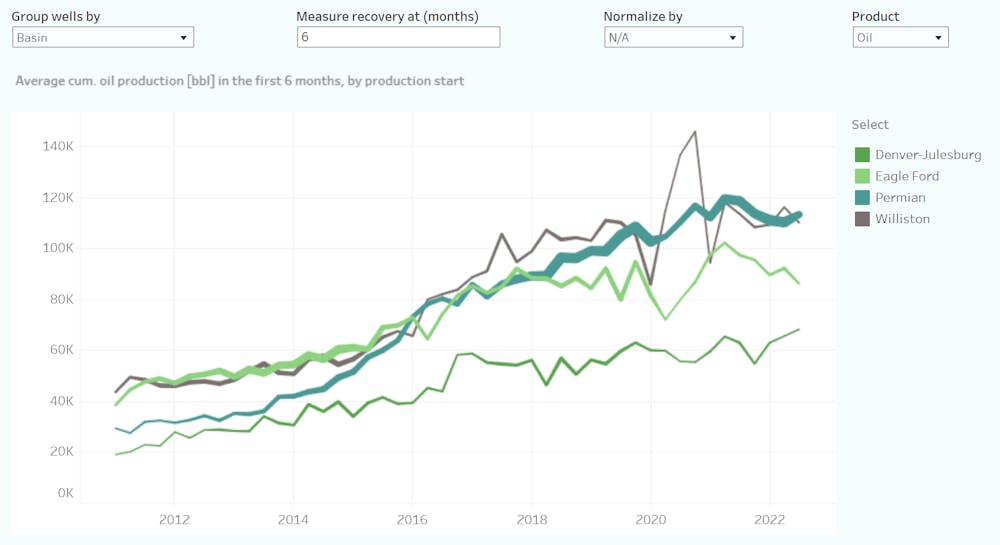Highlight Williston label in legend
Image resolution: width=1000 pixels, height=545 pixels.
click(902, 219)
